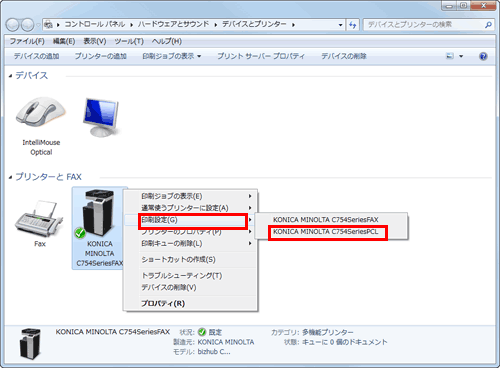The height and width of the screenshot is (368, 500).
Task: Choose ショートカットの作成(S) in context menu
Action: (x=190, y=260)
